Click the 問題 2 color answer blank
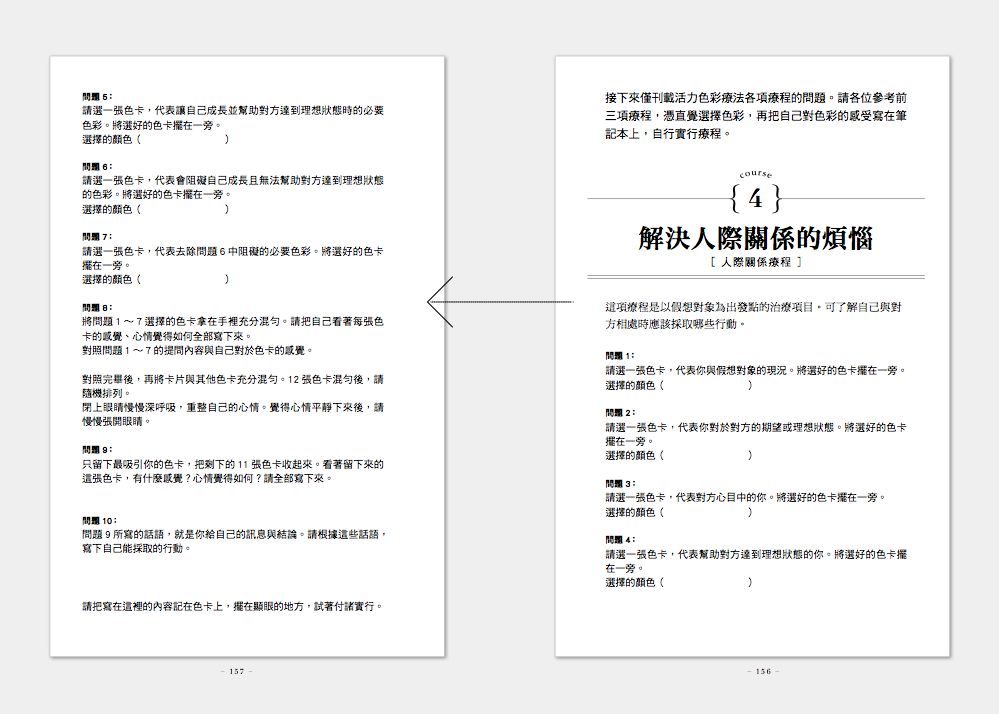Image resolution: width=999 pixels, height=714 pixels. (706, 455)
